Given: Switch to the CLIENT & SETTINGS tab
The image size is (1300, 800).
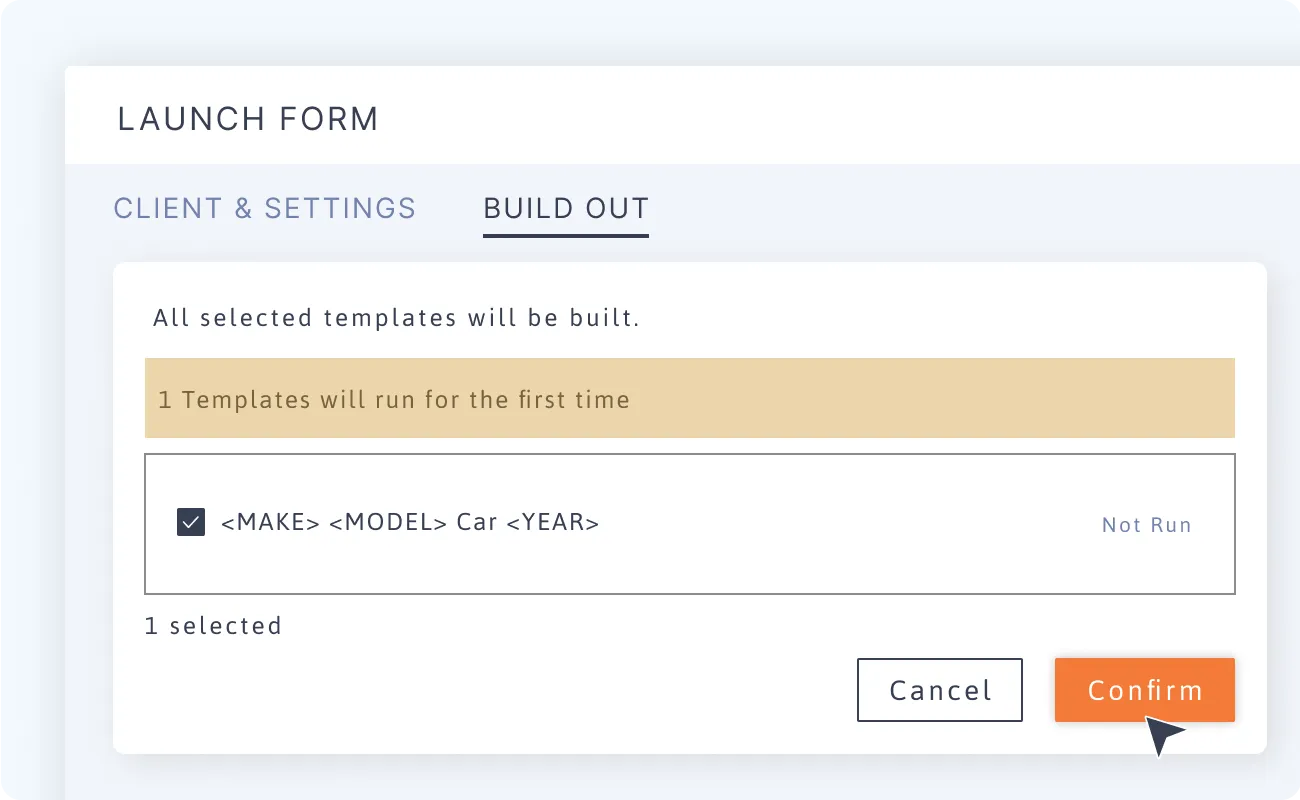Looking at the screenshot, I should pyautogui.click(x=264, y=208).
